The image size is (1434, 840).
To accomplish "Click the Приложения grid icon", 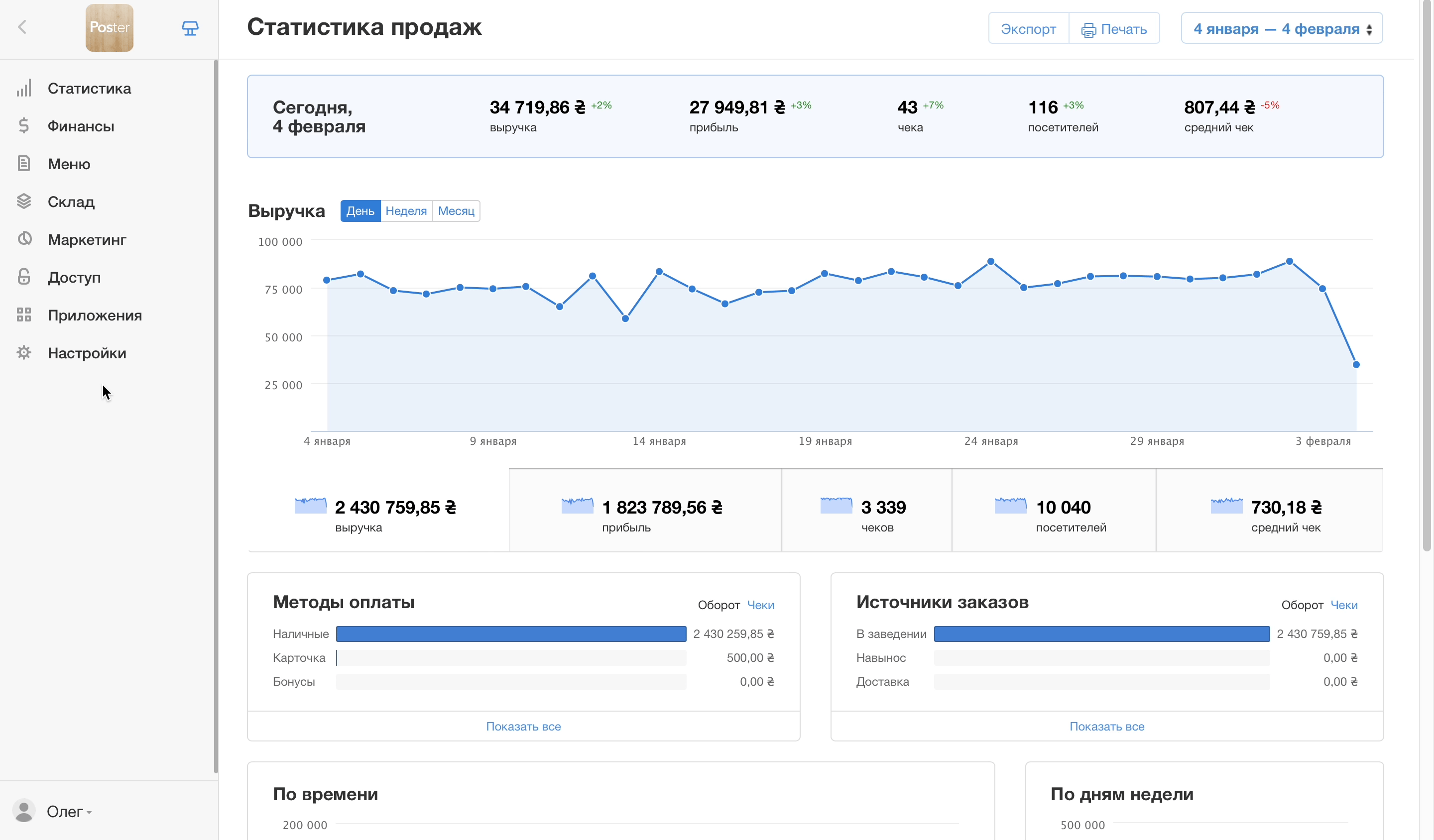I will (23, 315).
